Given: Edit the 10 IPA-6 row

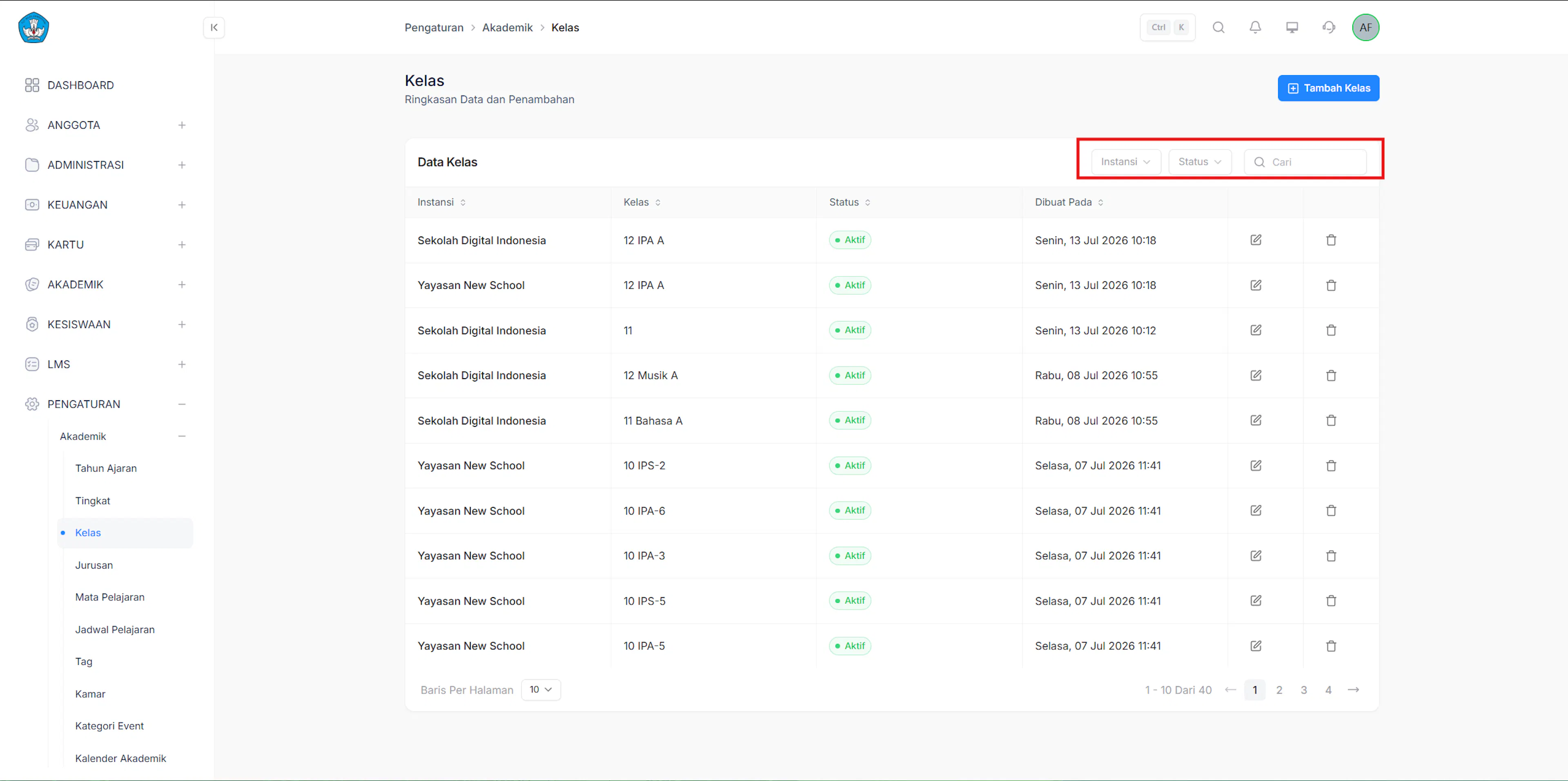Looking at the screenshot, I should click(1256, 510).
